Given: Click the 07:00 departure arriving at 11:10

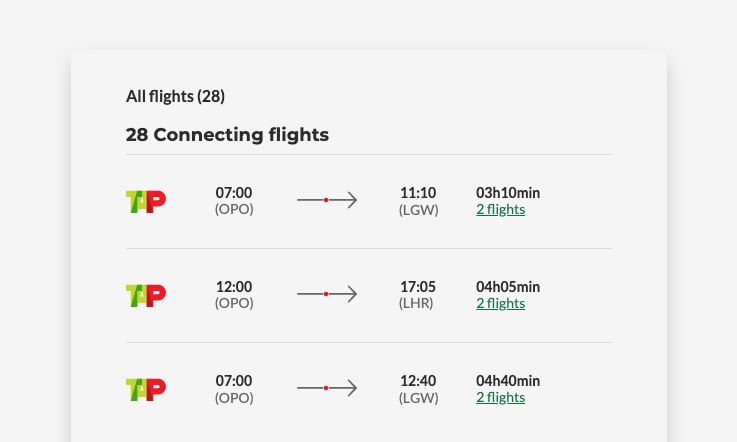Looking at the screenshot, I should pyautogui.click(x=234, y=193).
